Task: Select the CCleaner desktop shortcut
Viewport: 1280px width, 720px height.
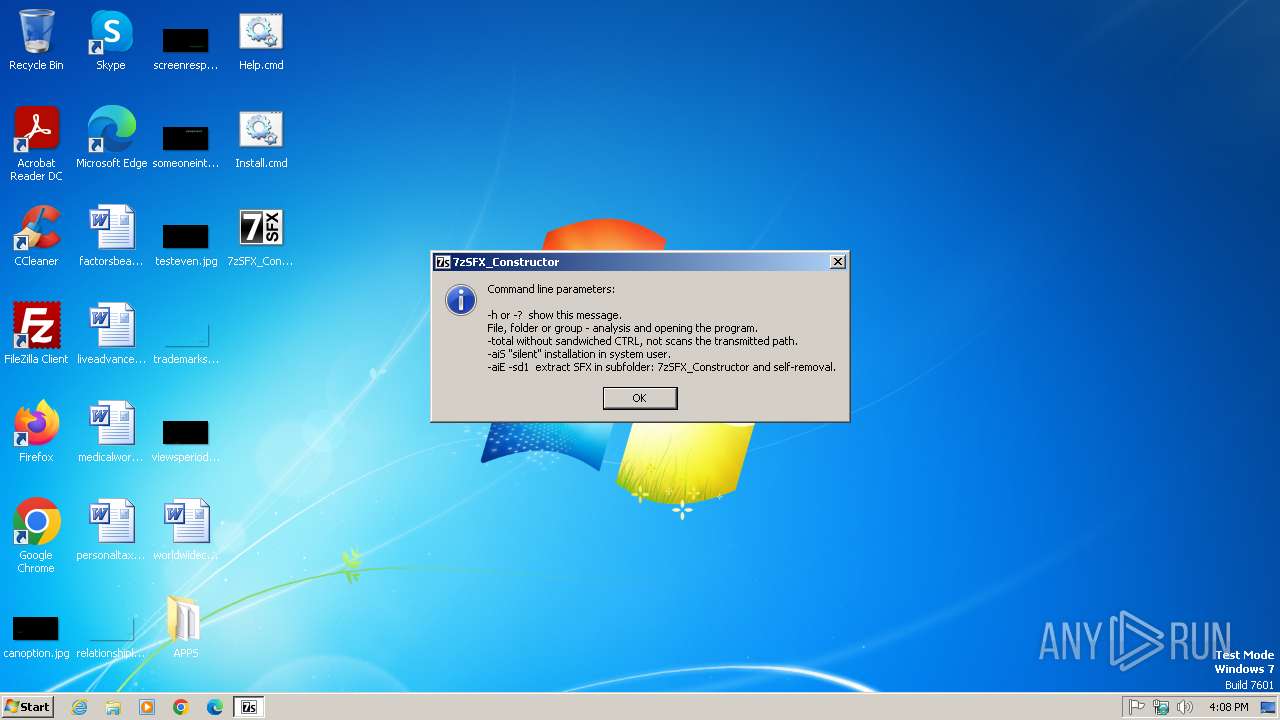Action: [36, 237]
